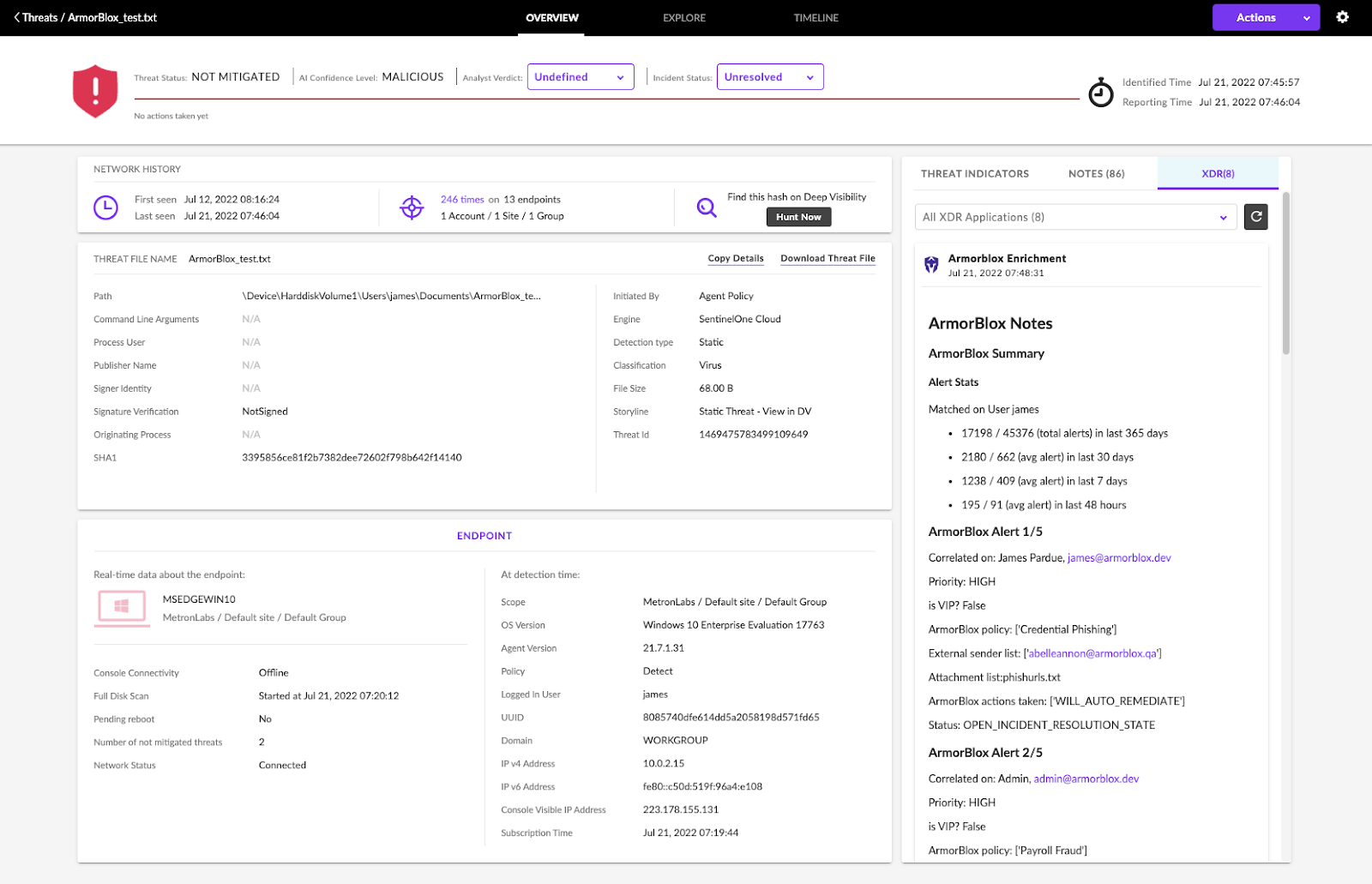Switch to the Explore tab
Image resolution: width=1372 pixels, height=884 pixels.
tap(683, 18)
